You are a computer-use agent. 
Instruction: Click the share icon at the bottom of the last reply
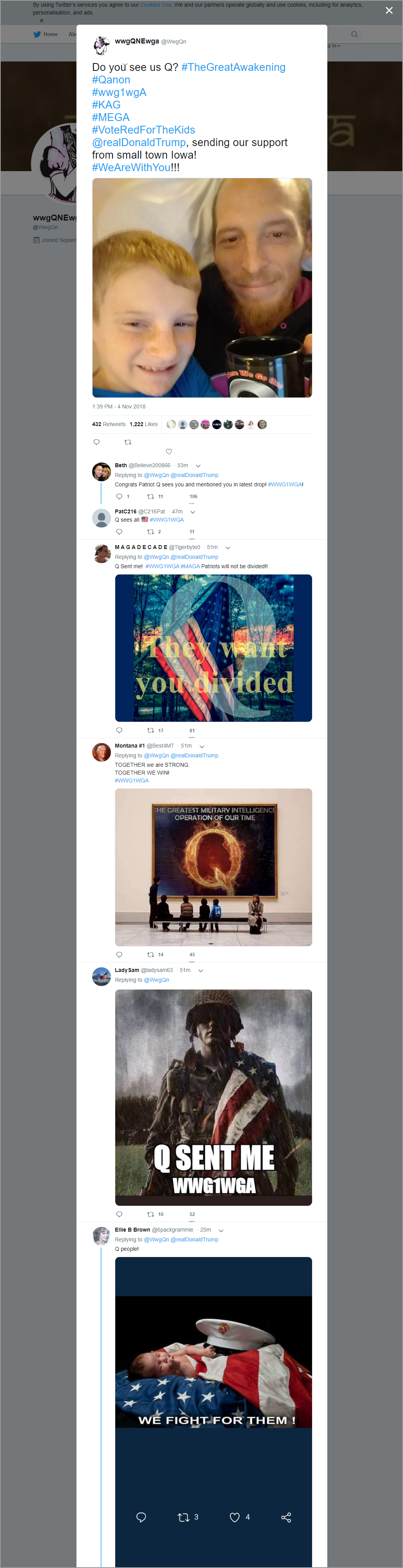pos(286,1517)
